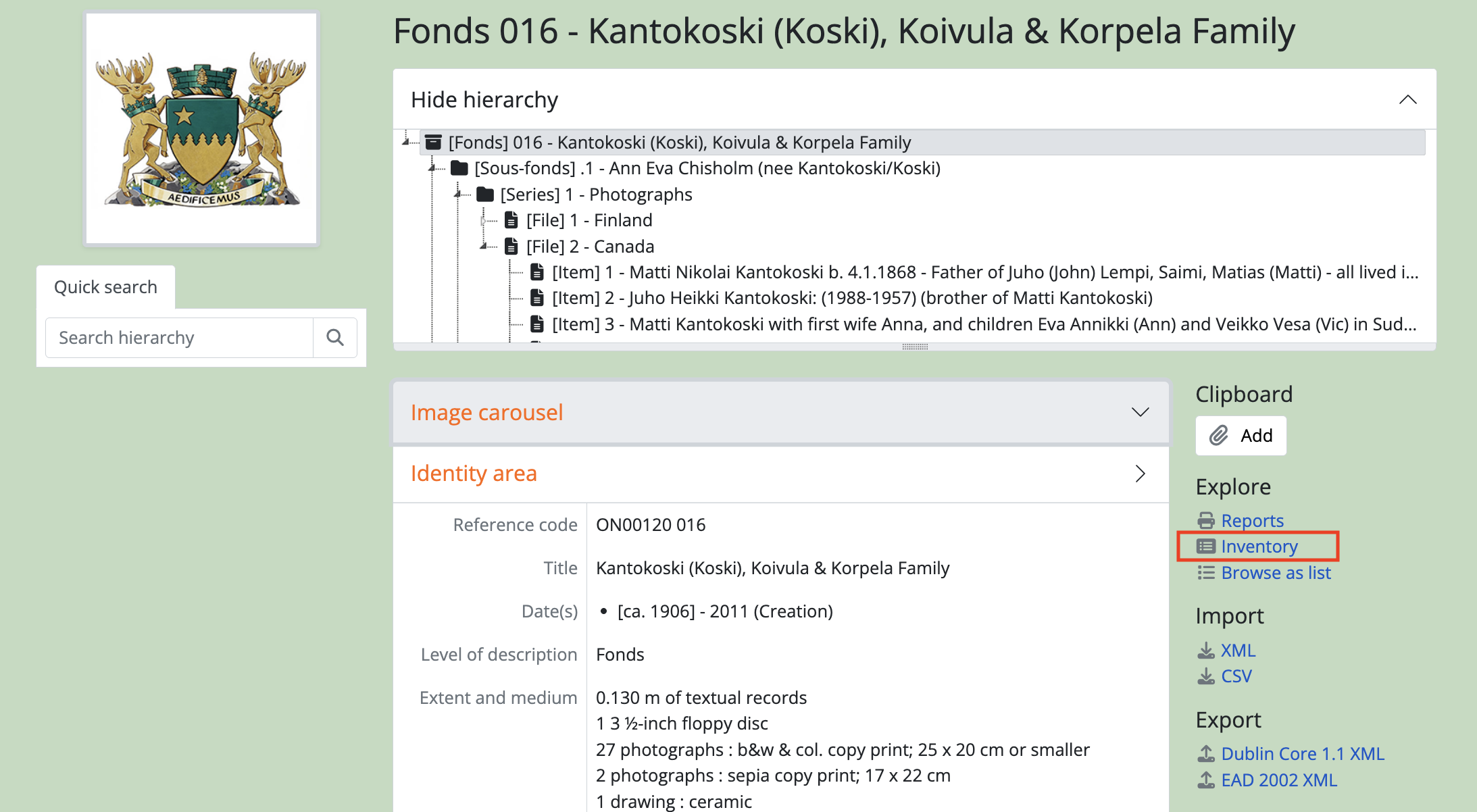Click the XML import download icon
Screen dimensions: 1477x812
point(1205,650)
